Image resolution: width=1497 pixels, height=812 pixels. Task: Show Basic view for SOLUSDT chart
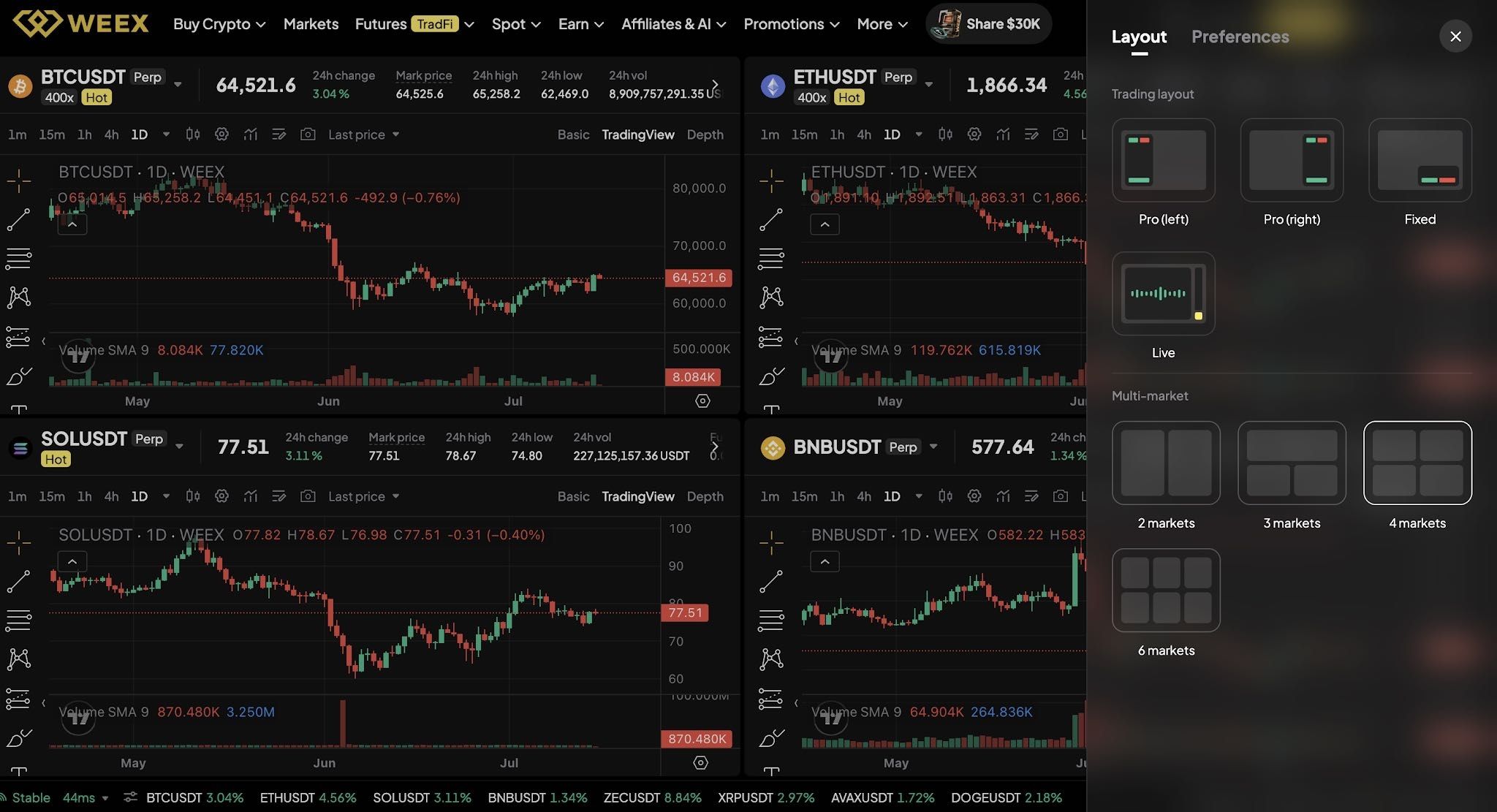(x=573, y=496)
